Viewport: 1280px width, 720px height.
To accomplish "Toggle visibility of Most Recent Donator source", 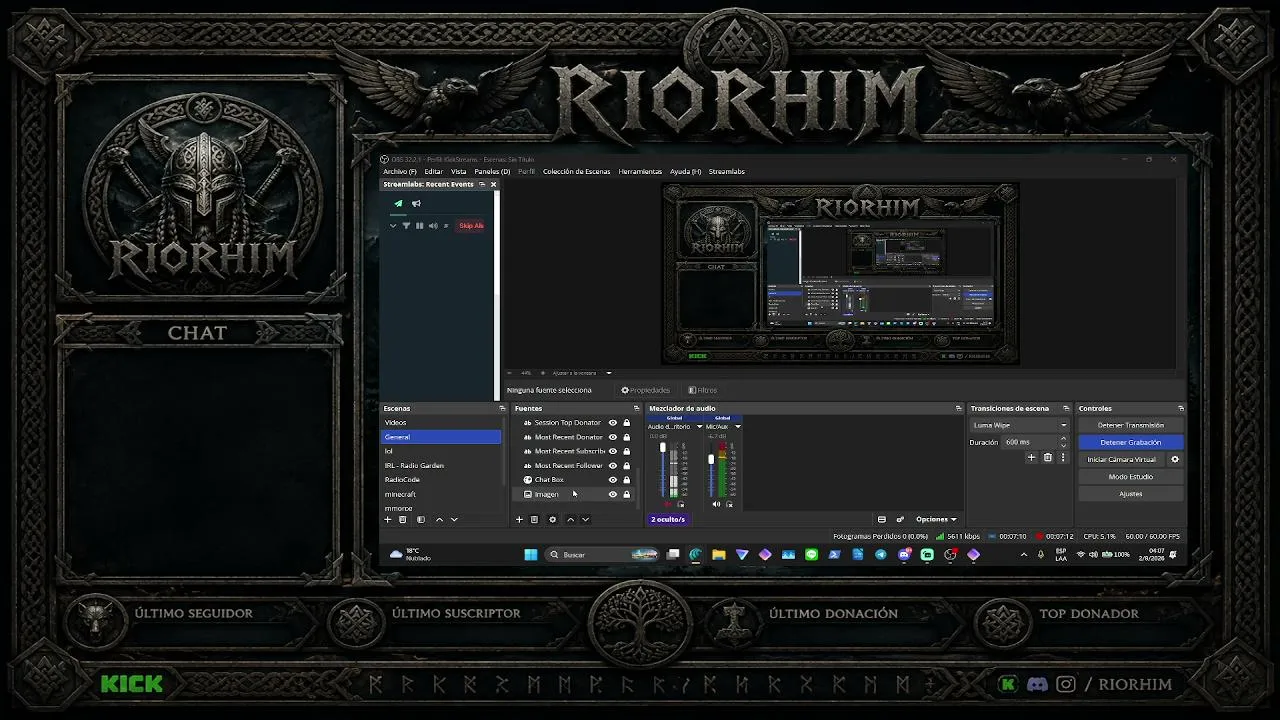I will pyautogui.click(x=613, y=437).
